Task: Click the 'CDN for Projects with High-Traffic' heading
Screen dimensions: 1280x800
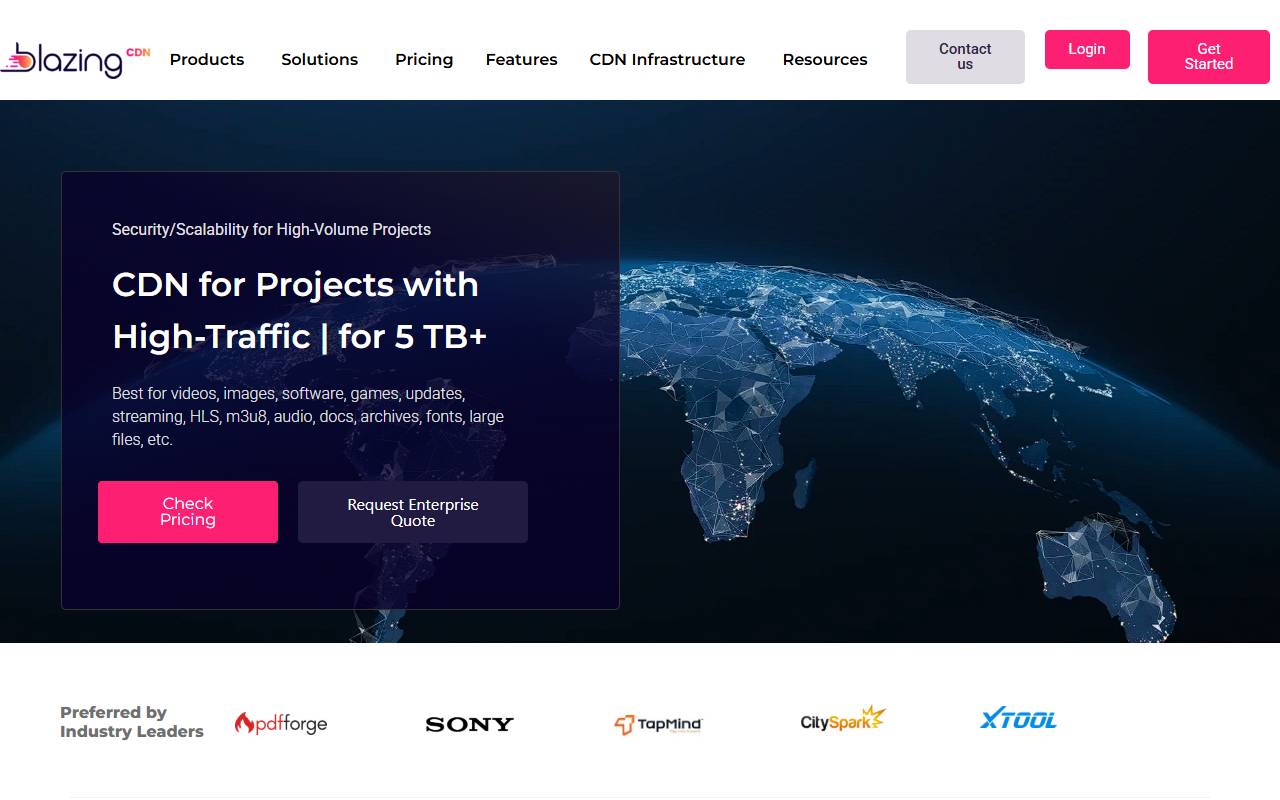Action: [300, 310]
